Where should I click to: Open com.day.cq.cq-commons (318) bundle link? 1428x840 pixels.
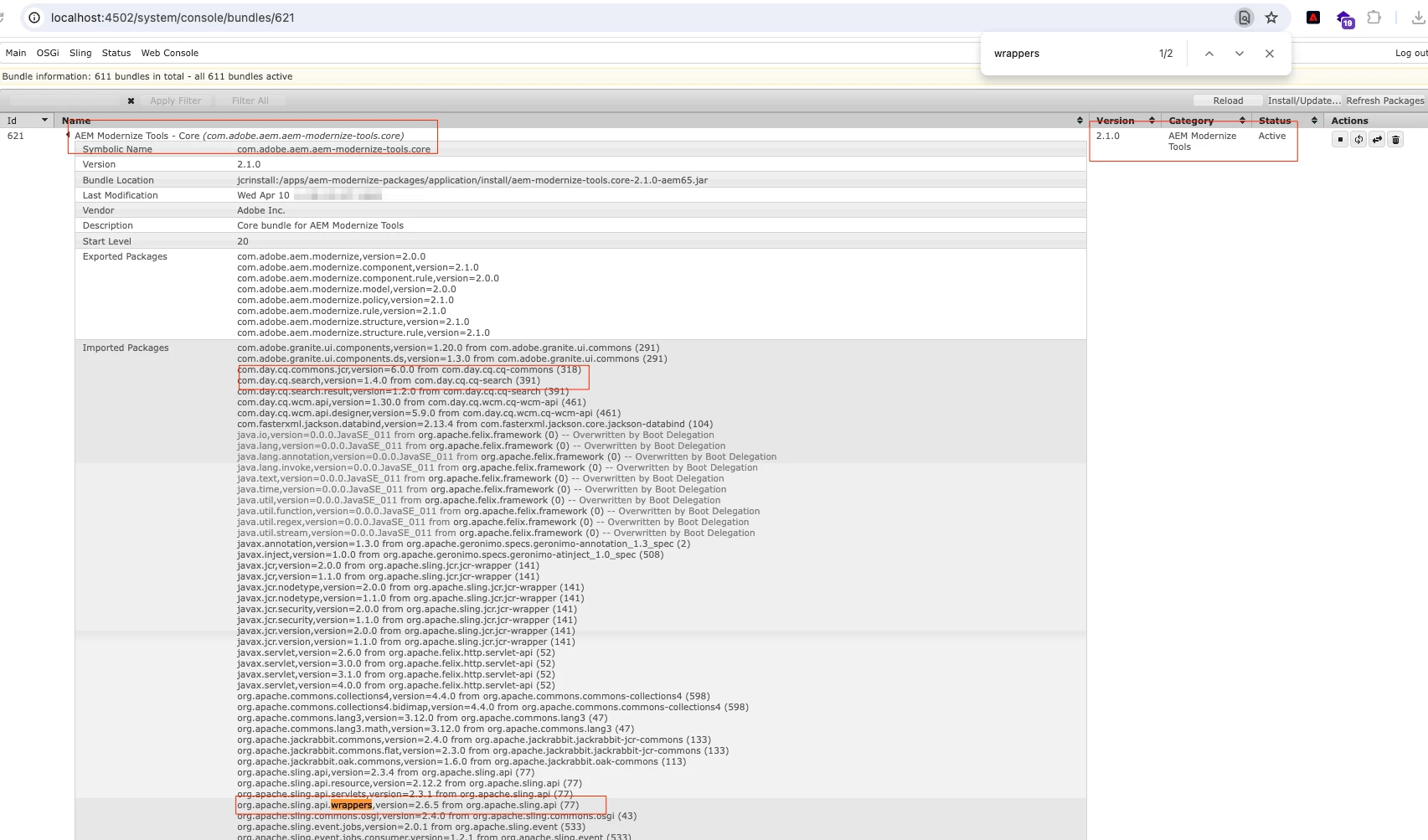point(511,369)
